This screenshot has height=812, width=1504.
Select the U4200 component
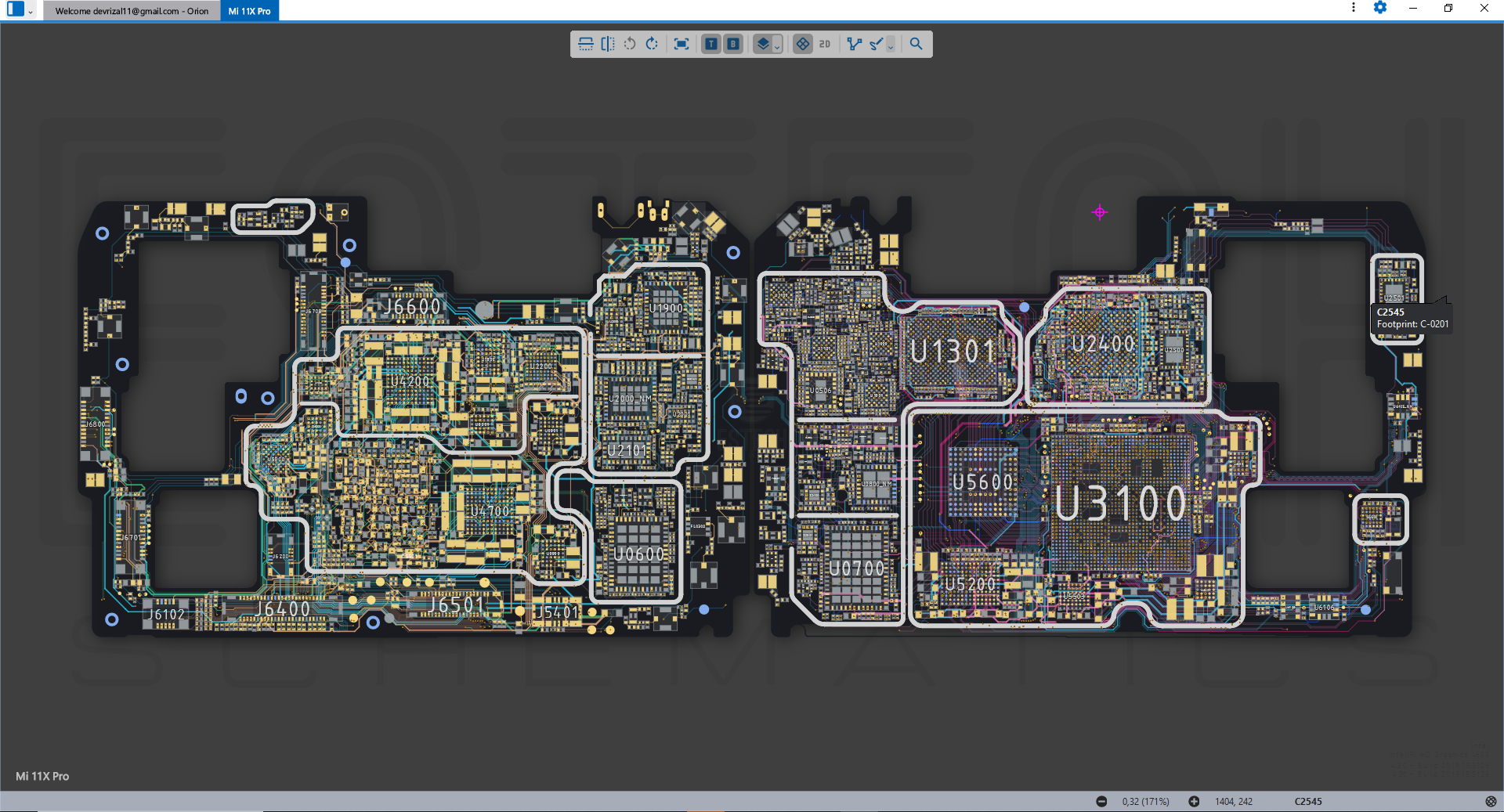(x=410, y=381)
